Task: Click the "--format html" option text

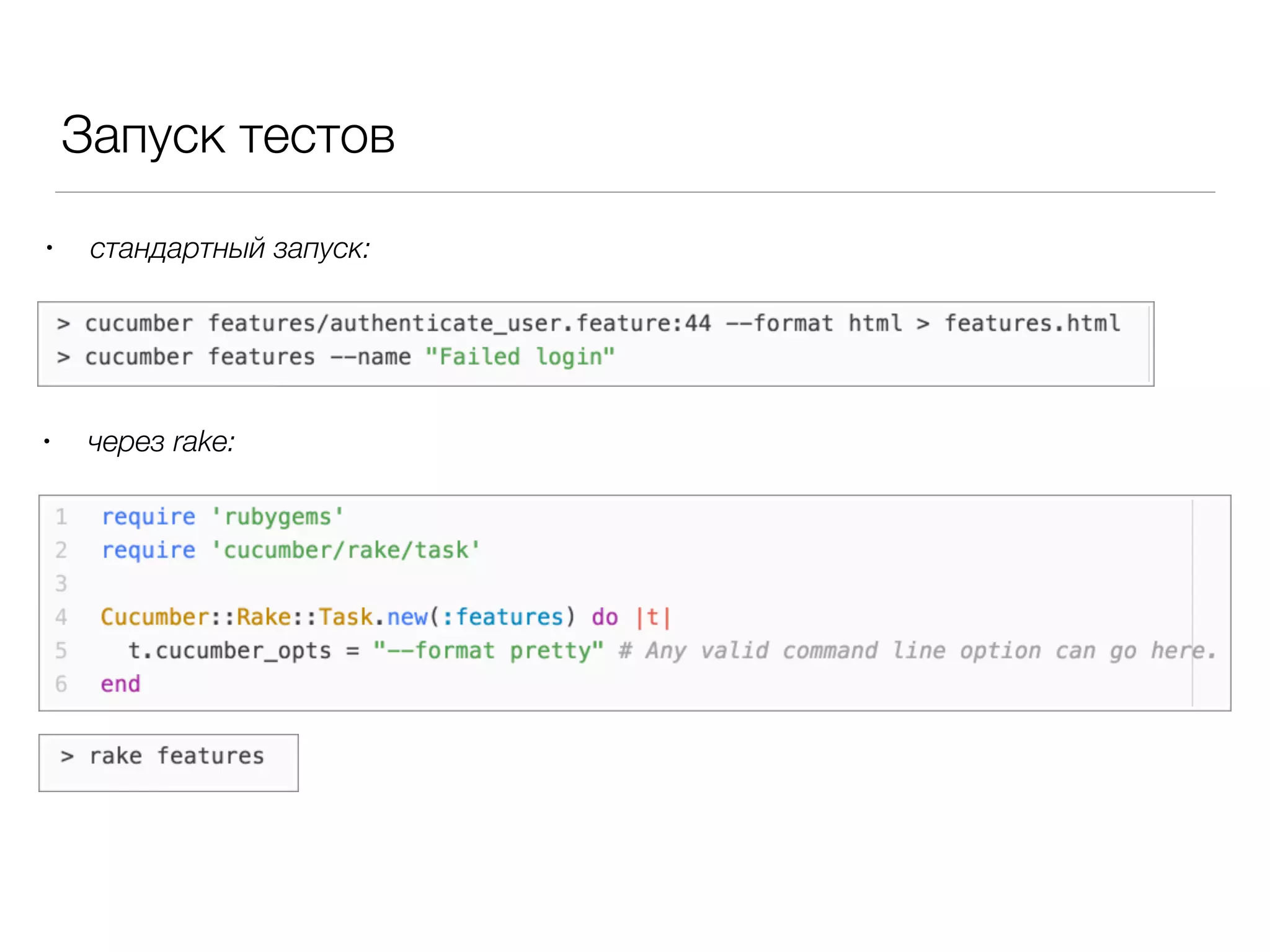Action: [814, 324]
